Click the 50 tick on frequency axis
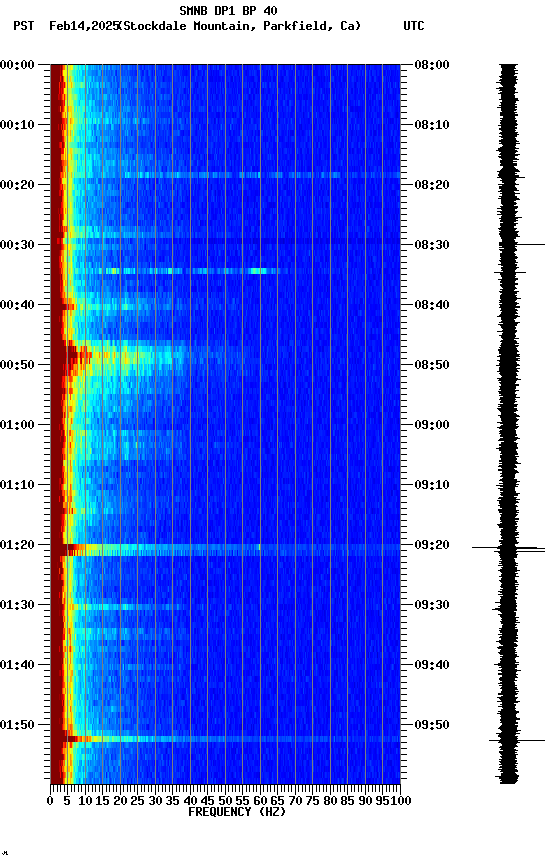Viewport: 552px width, 864px height. click(225, 801)
